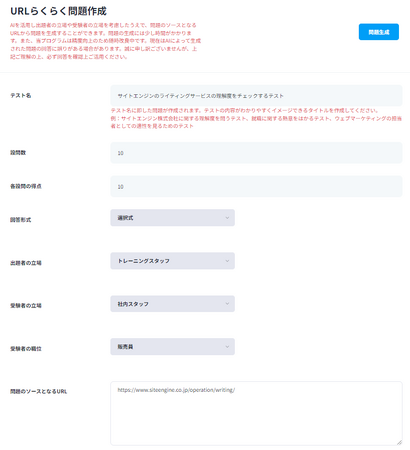Open the 受験者の立場 dropdown showing 社内スタッフ
This screenshot has height=450, width=410.
click(x=172, y=304)
